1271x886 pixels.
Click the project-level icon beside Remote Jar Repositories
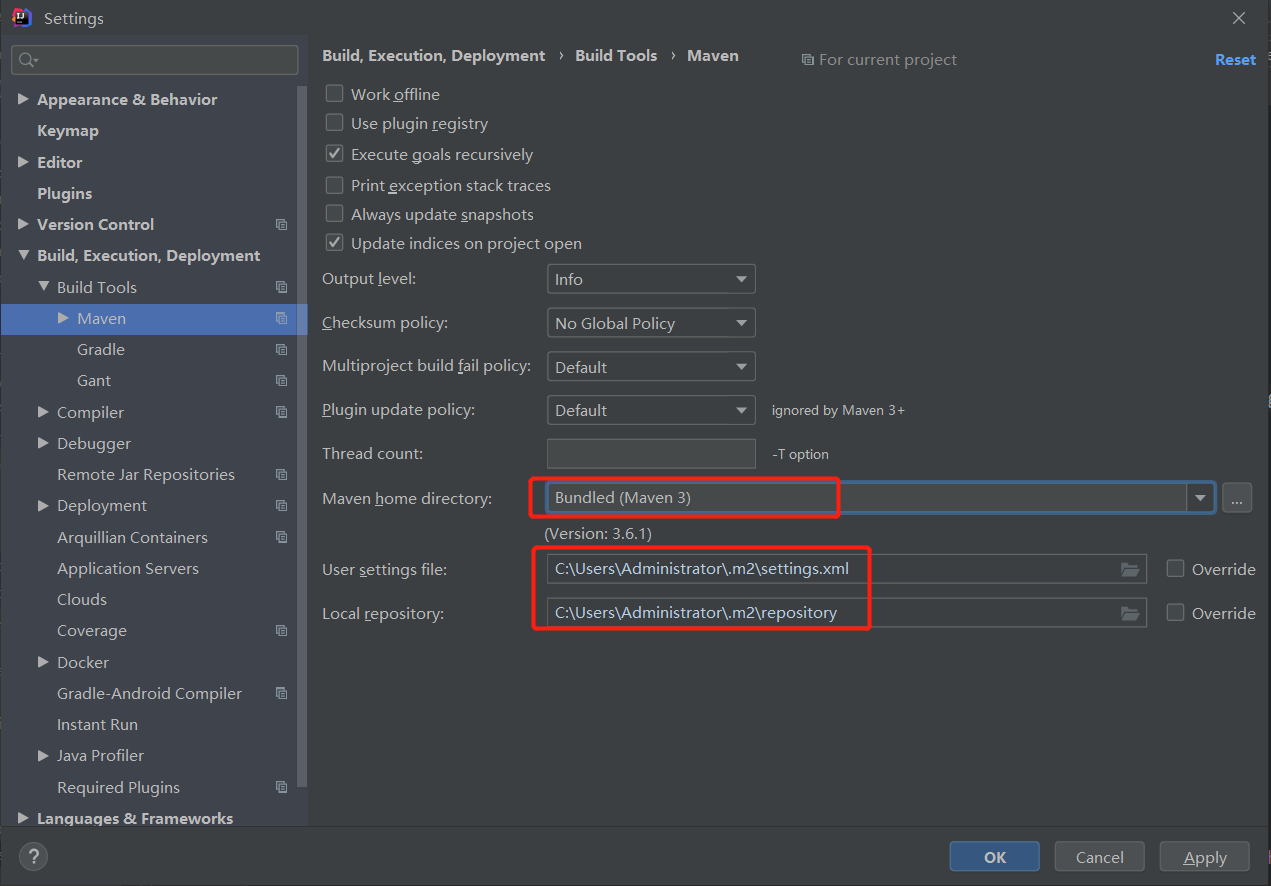coord(281,475)
